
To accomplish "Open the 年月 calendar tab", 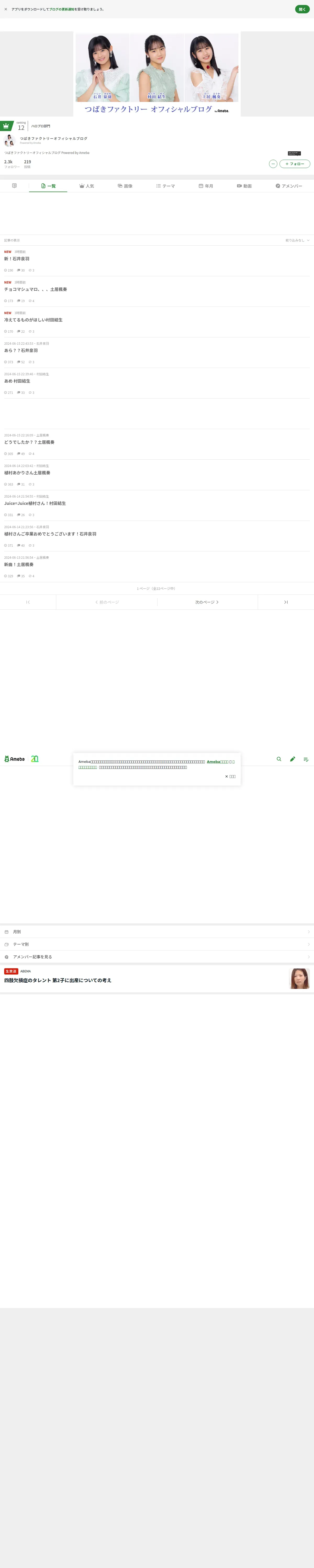I will click(206, 186).
